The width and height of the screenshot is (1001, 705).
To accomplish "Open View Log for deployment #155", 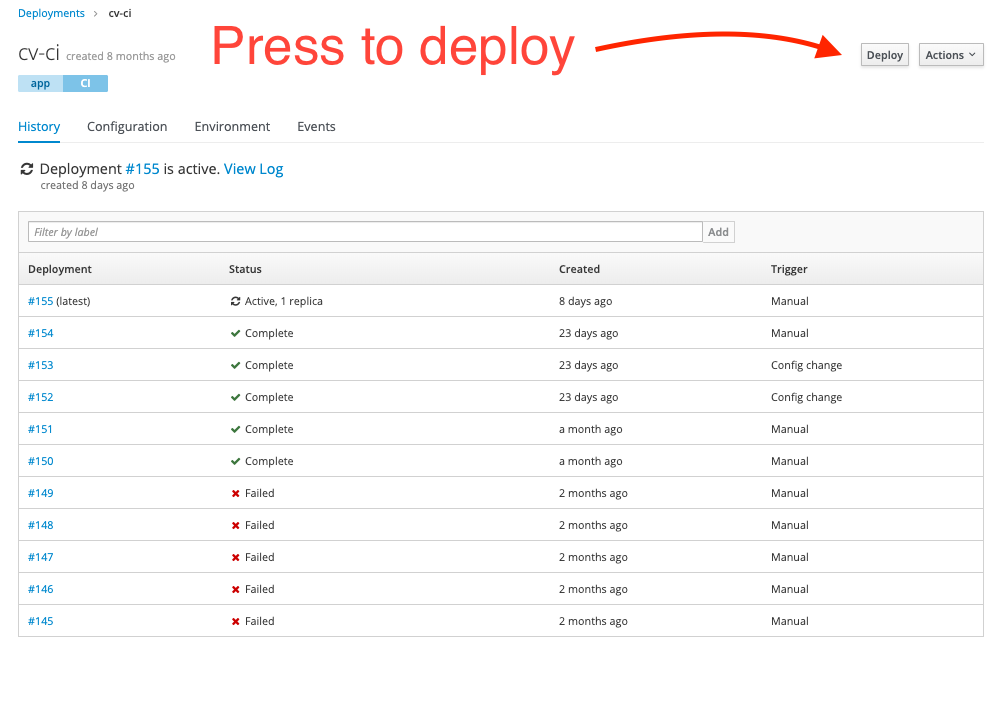I will [253, 168].
